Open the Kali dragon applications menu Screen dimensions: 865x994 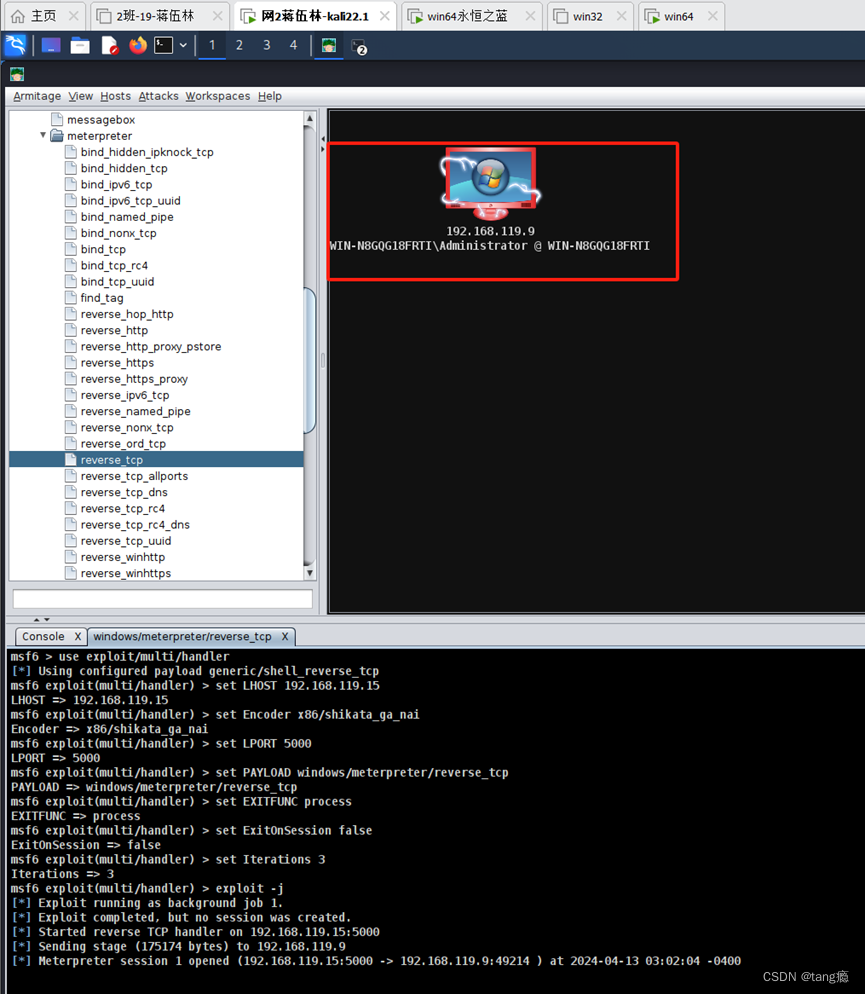point(15,46)
